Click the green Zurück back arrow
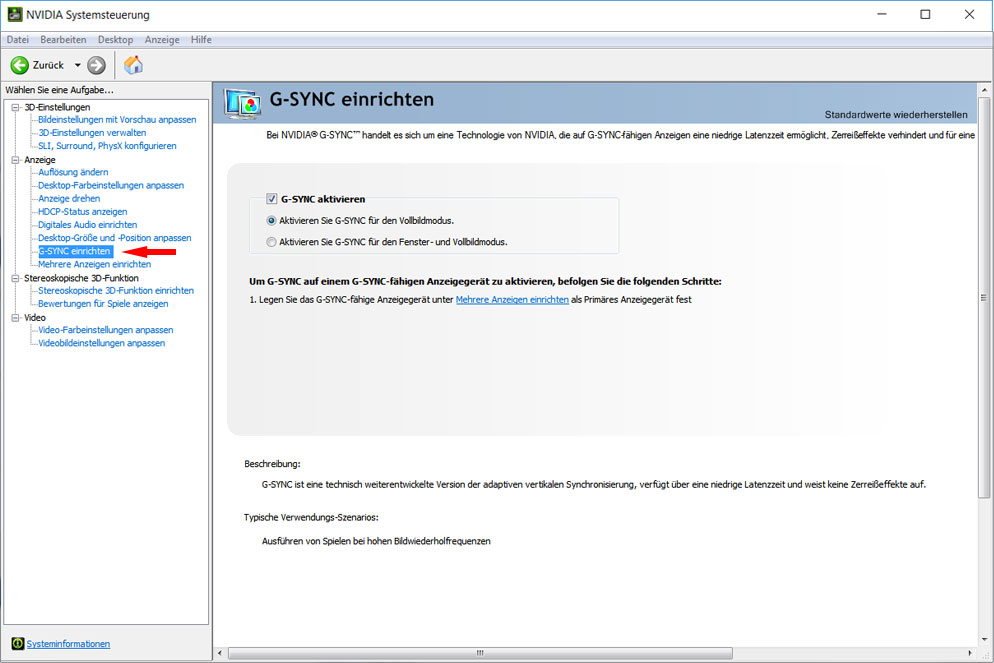The height and width of the screenshot is (663, 994). (x=20, y=65)
